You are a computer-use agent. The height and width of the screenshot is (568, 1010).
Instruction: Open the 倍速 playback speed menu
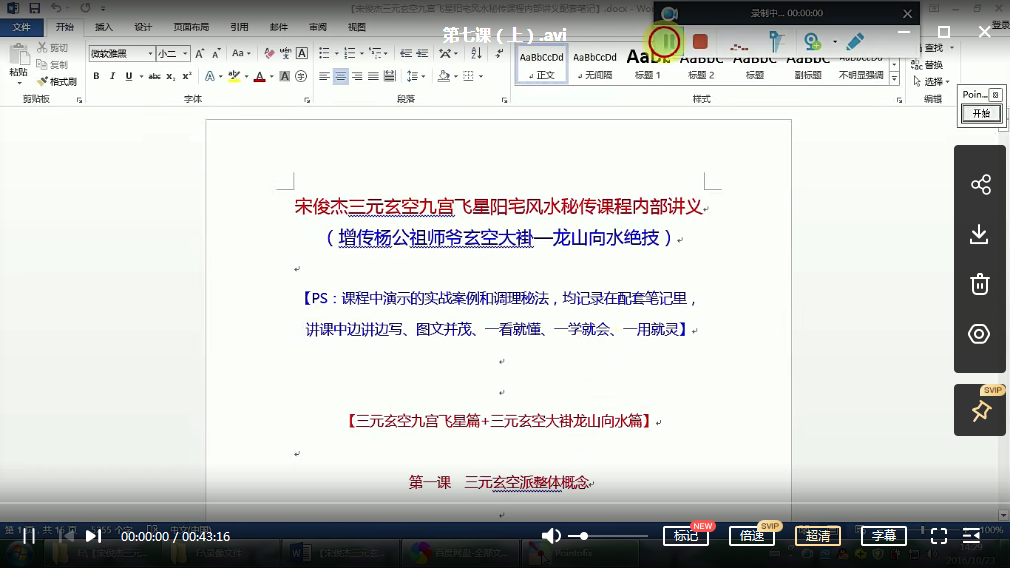[x=751, y=536]
